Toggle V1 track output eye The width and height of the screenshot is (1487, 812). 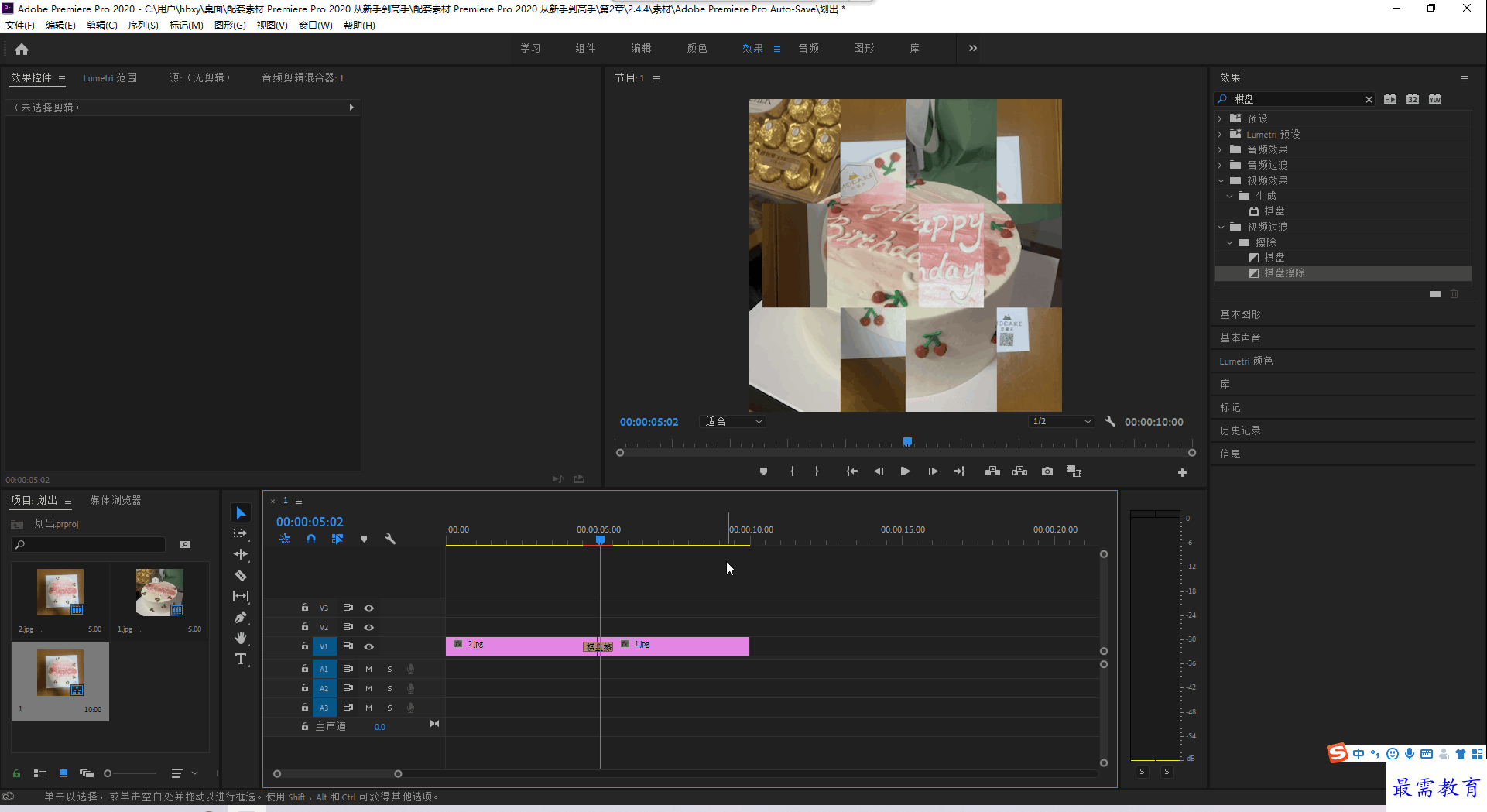[x=369, y=646]
